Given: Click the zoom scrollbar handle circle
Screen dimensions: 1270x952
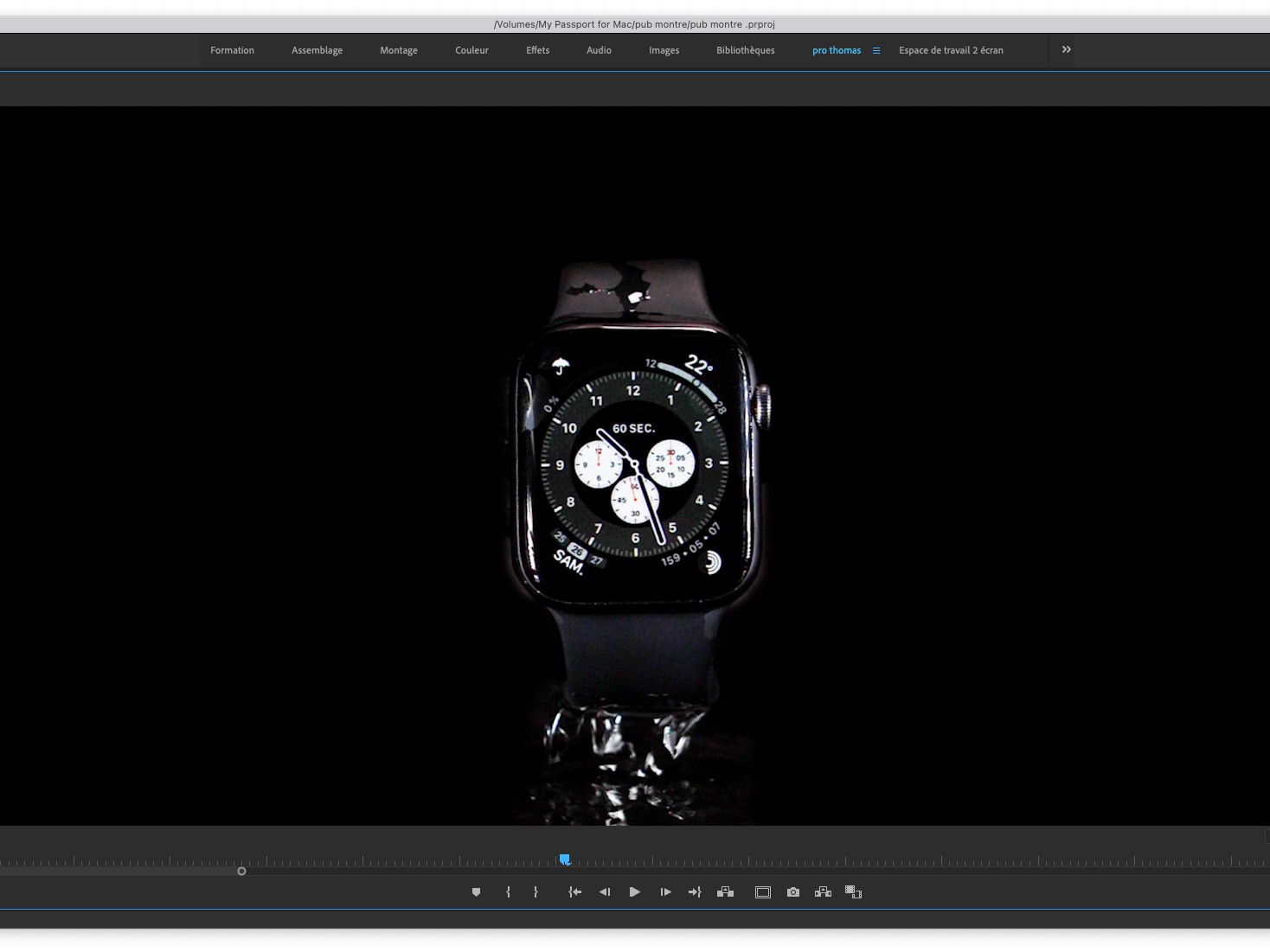Looking at the screenshot, I should 241,871.
